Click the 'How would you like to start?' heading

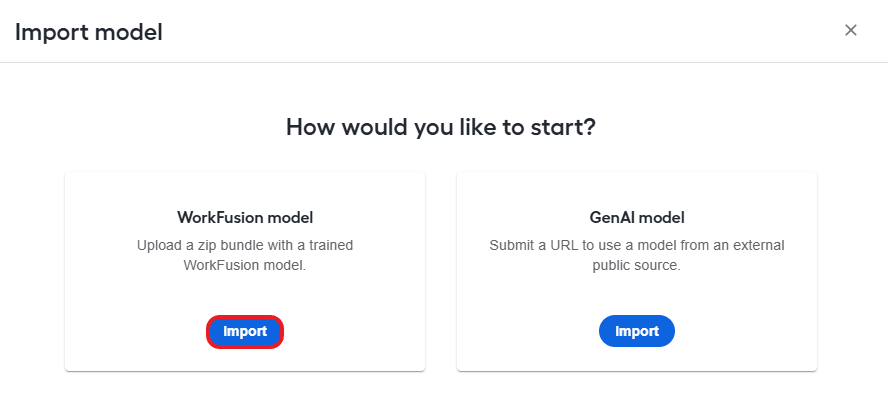(441, 127)
